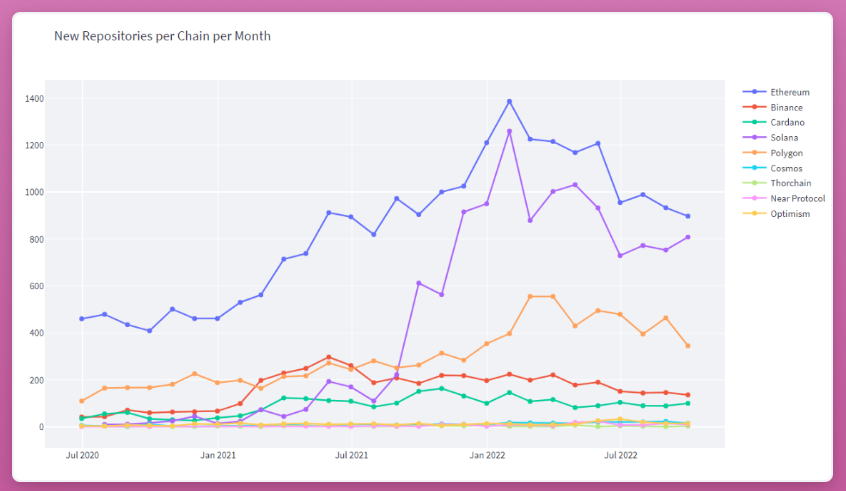The width and height of the screenshot is (846, 491).
Task: Toggle the Binance series in the legend
Action: 773,107
